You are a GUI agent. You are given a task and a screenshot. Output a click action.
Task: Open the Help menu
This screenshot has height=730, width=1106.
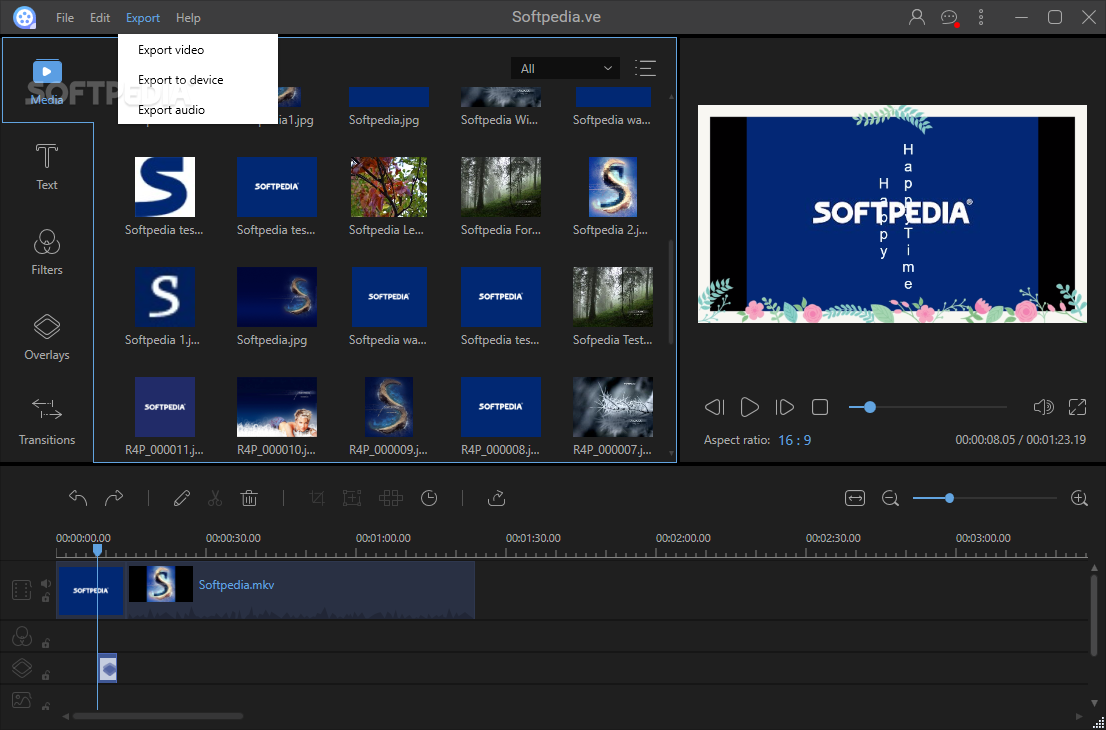188,18
